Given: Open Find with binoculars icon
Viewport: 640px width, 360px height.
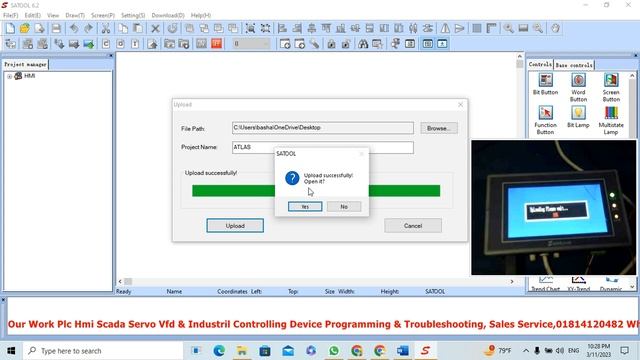Looking at the screenshot, I should point(363,44).
